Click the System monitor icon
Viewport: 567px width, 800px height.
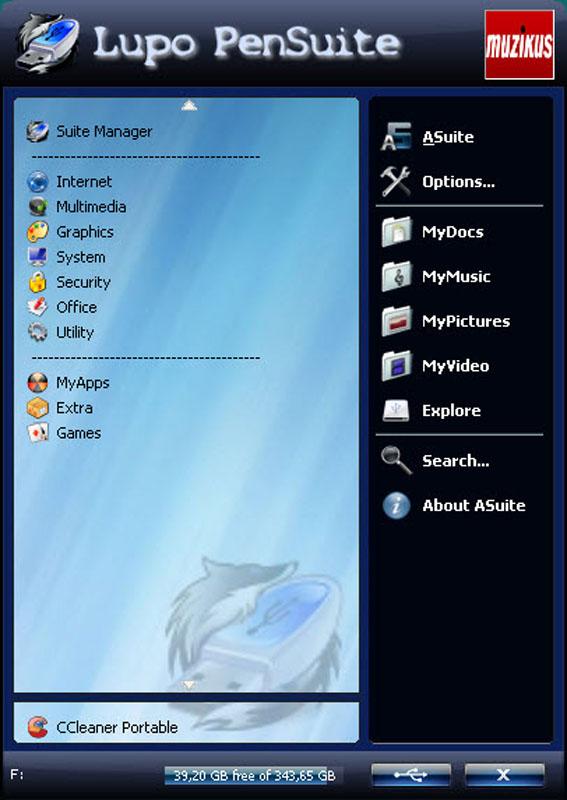[x=38, y=257]
